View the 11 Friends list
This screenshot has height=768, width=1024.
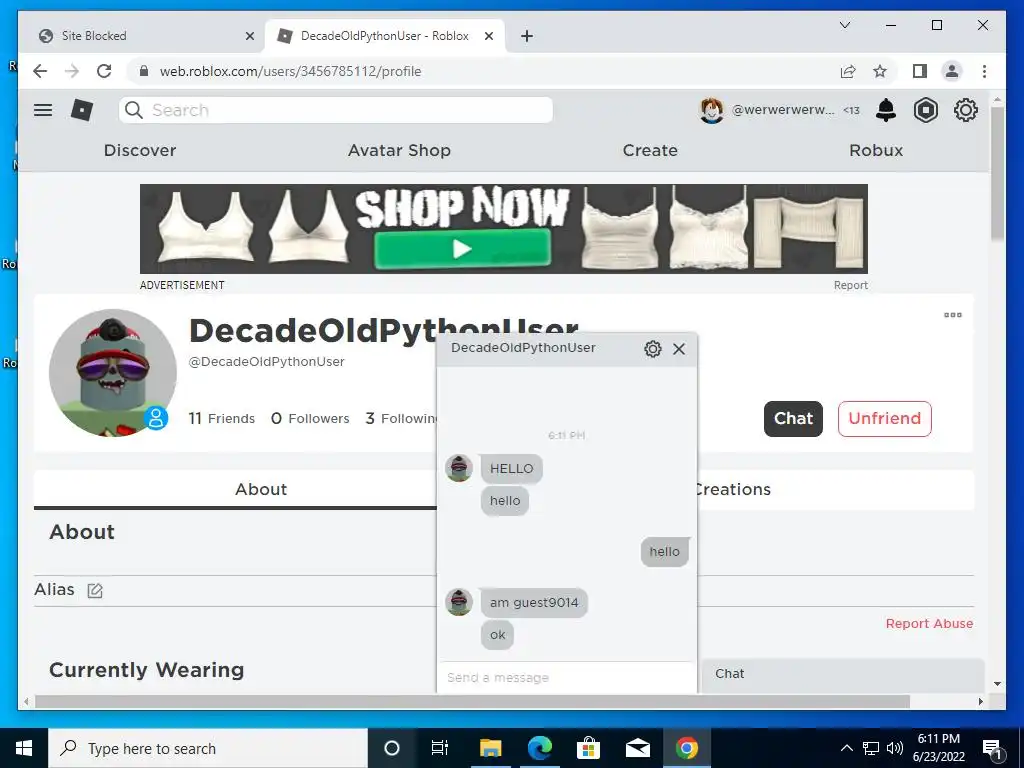221,419
